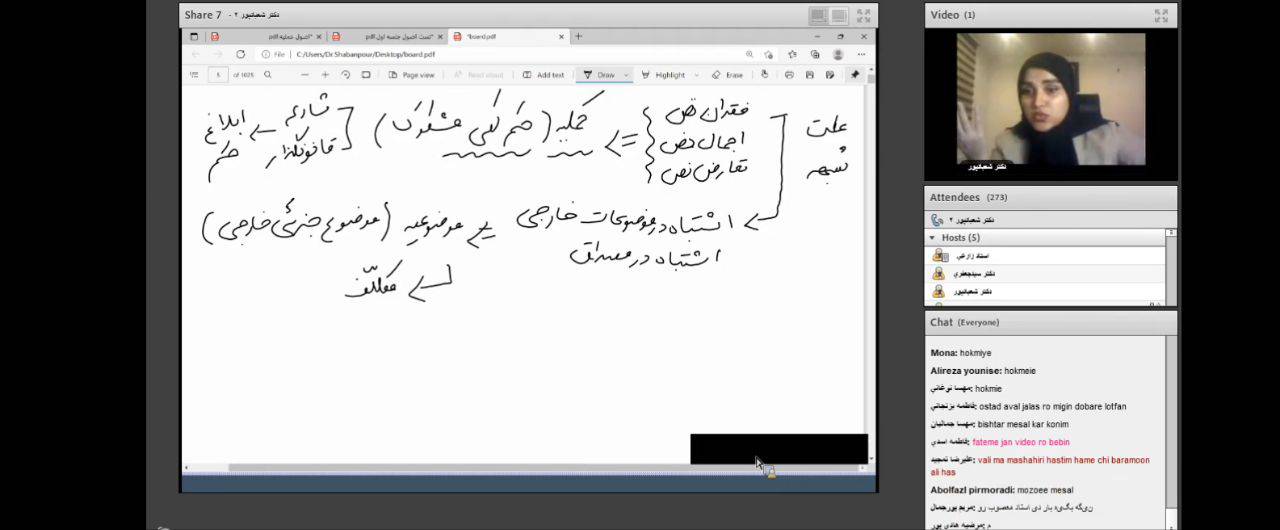Click the 'bishtar mesal kar konim' chat message

(x=1023, y=424)
